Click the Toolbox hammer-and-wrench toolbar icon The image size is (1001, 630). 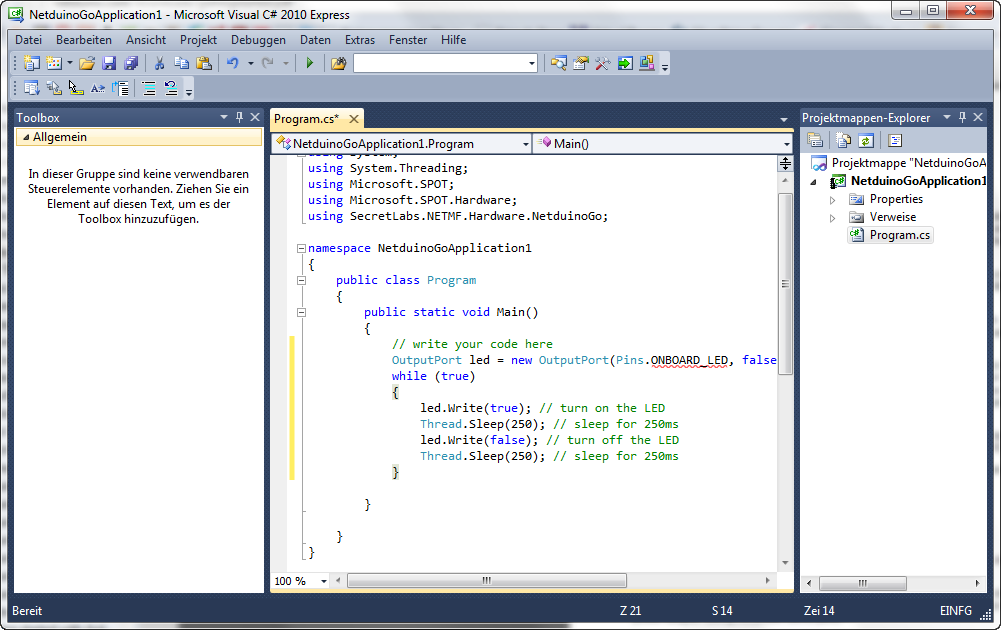point(603,63)
